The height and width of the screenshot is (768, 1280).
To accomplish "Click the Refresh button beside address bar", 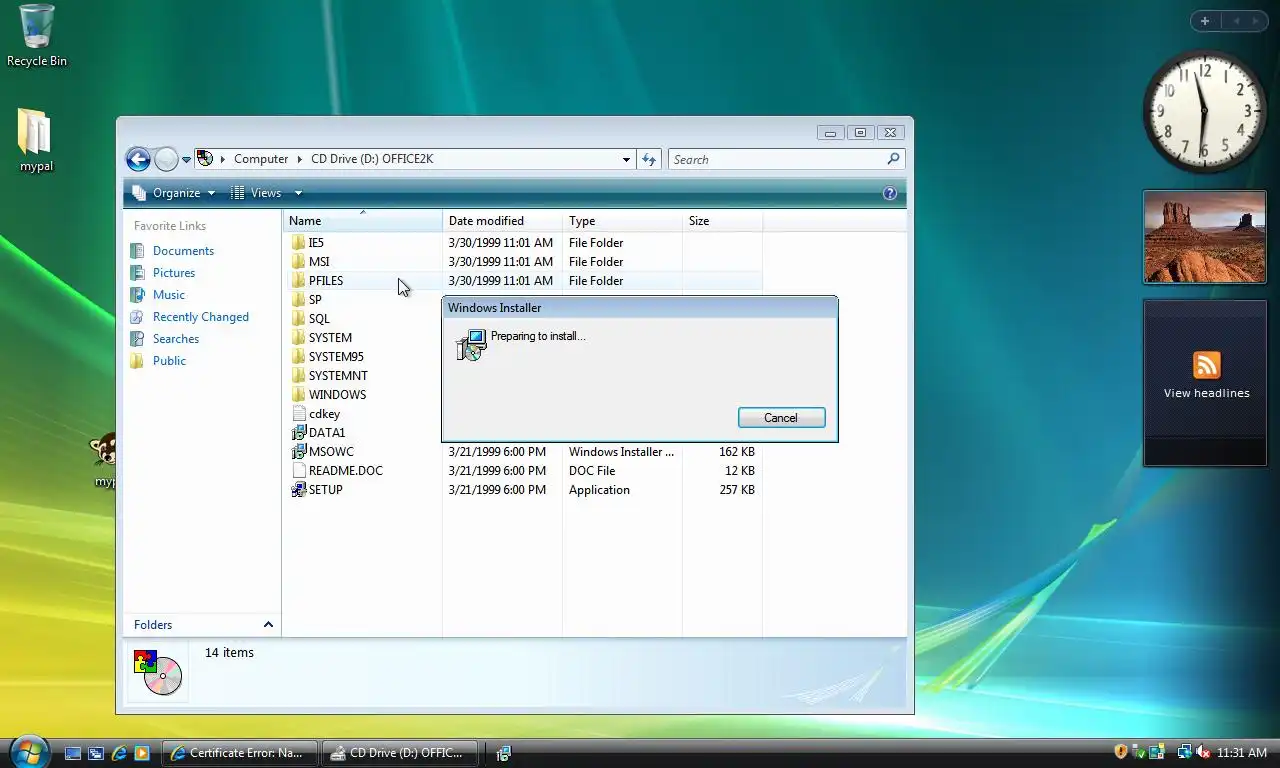I will [649, 159].
